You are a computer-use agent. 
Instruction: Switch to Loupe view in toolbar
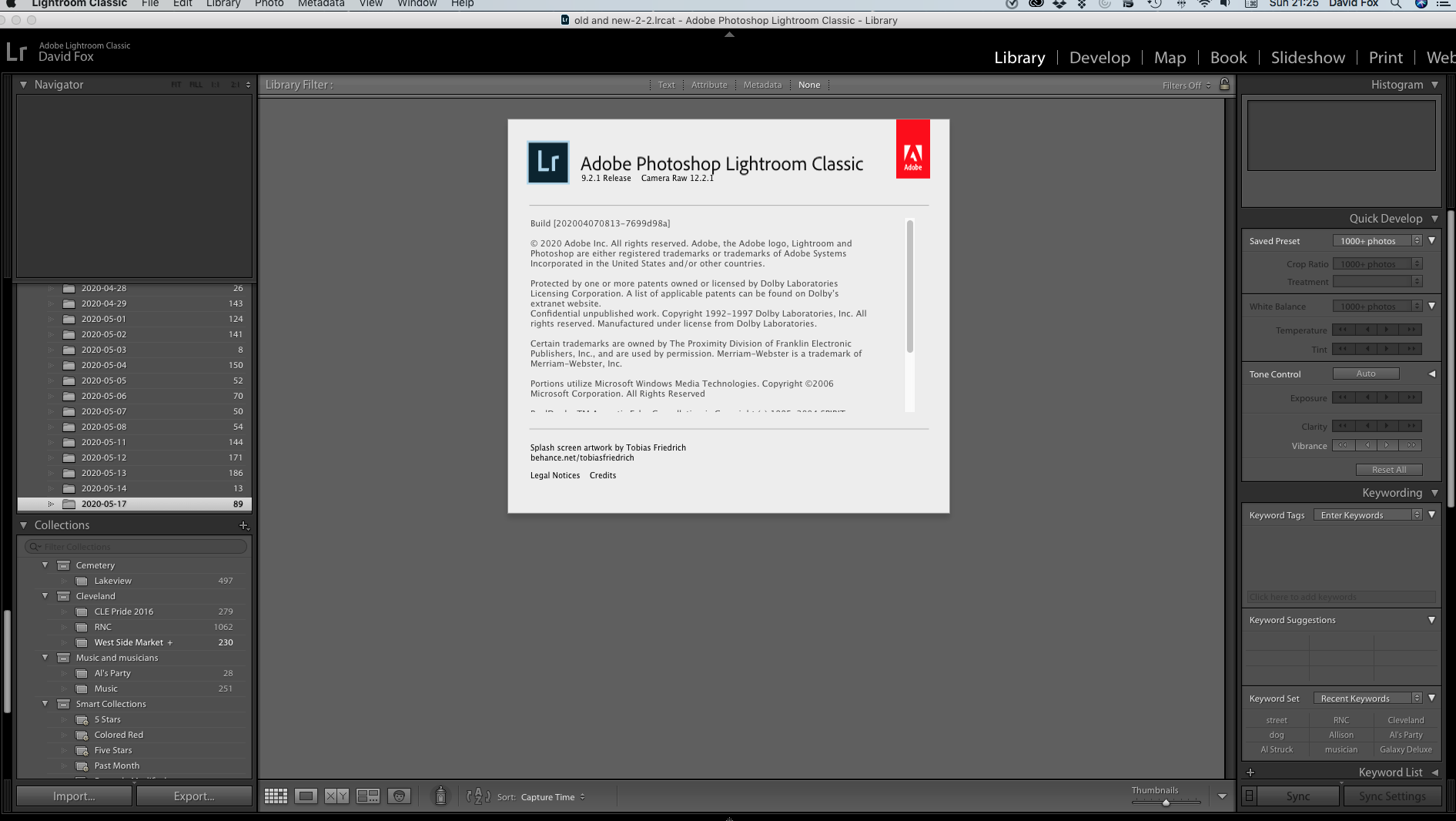[x=306, y=796]
